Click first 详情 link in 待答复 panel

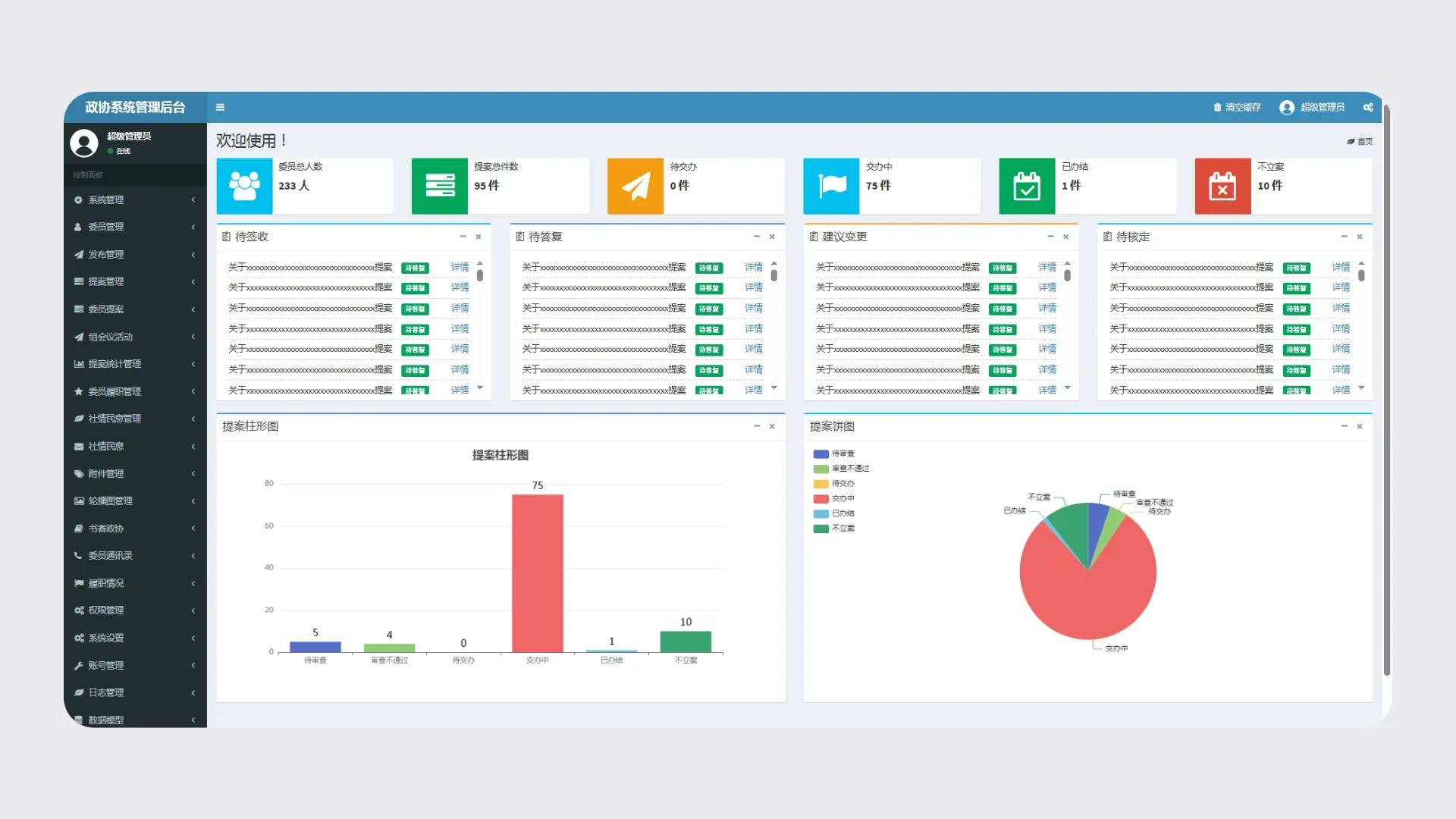(x=753, y=268)
